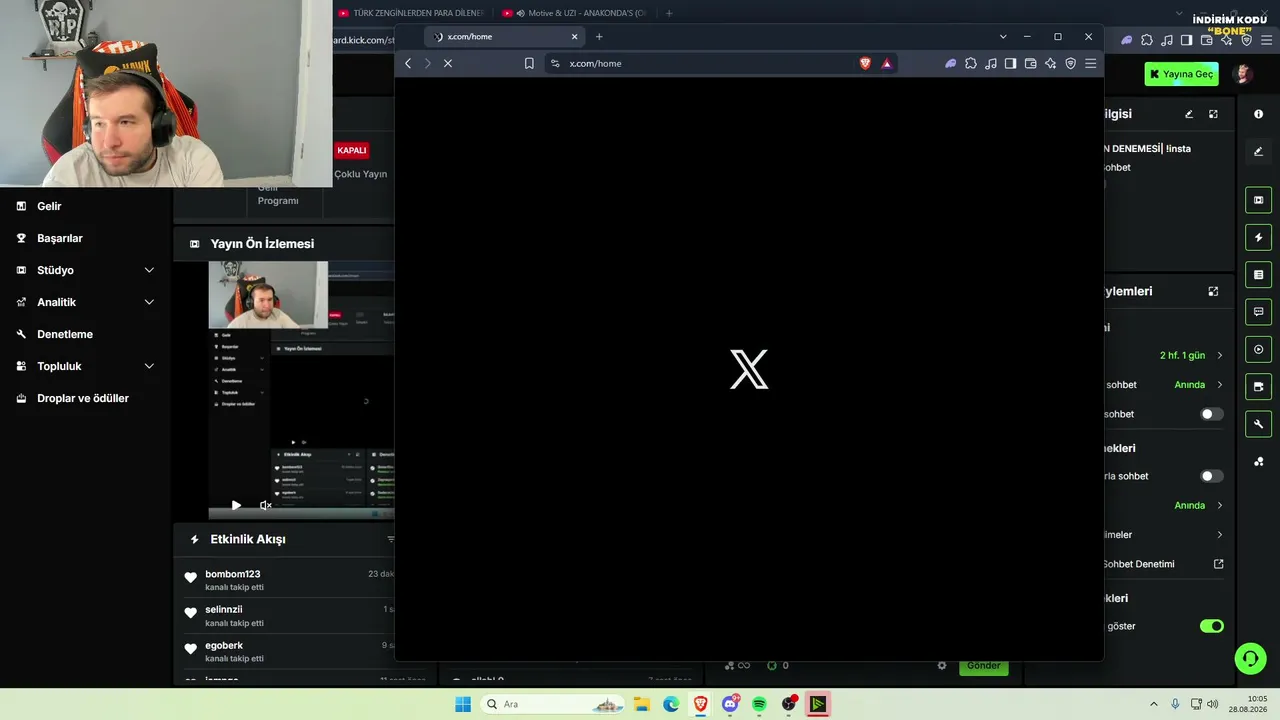Image resolution: width=1280 pixels, height=720 pixels.
Task: Open the wrench tools icon in Kick right sidebar
Action: pos(1258,424)
